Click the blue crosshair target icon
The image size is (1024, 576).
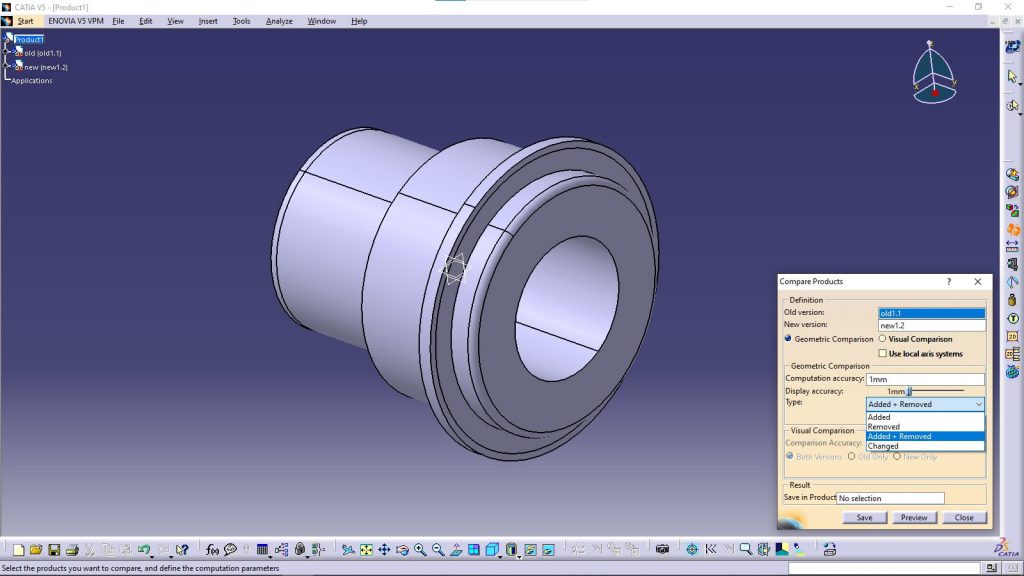(x=692, y=550)
